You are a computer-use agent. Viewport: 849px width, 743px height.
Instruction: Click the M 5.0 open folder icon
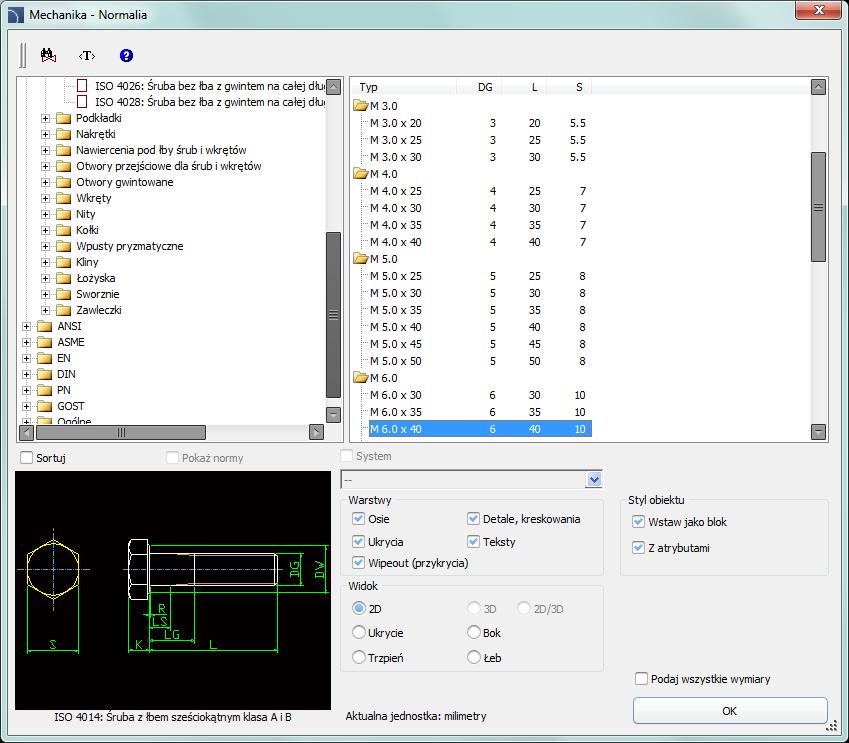click(361, 259)
